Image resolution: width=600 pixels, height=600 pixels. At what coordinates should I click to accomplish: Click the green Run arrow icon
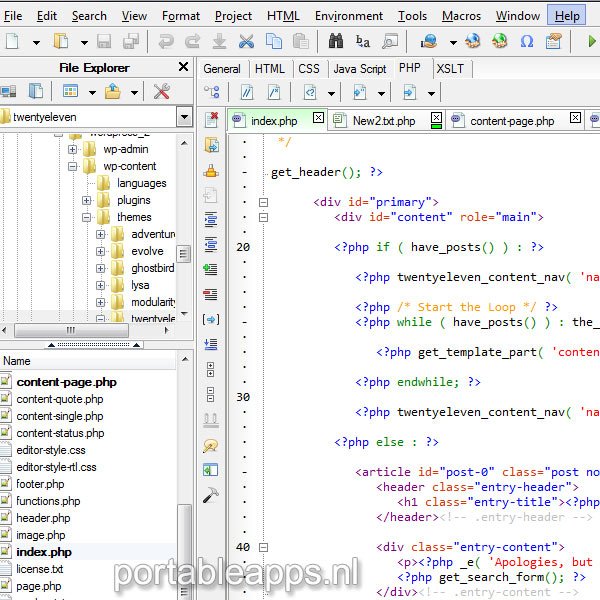(x=591, y=42)
